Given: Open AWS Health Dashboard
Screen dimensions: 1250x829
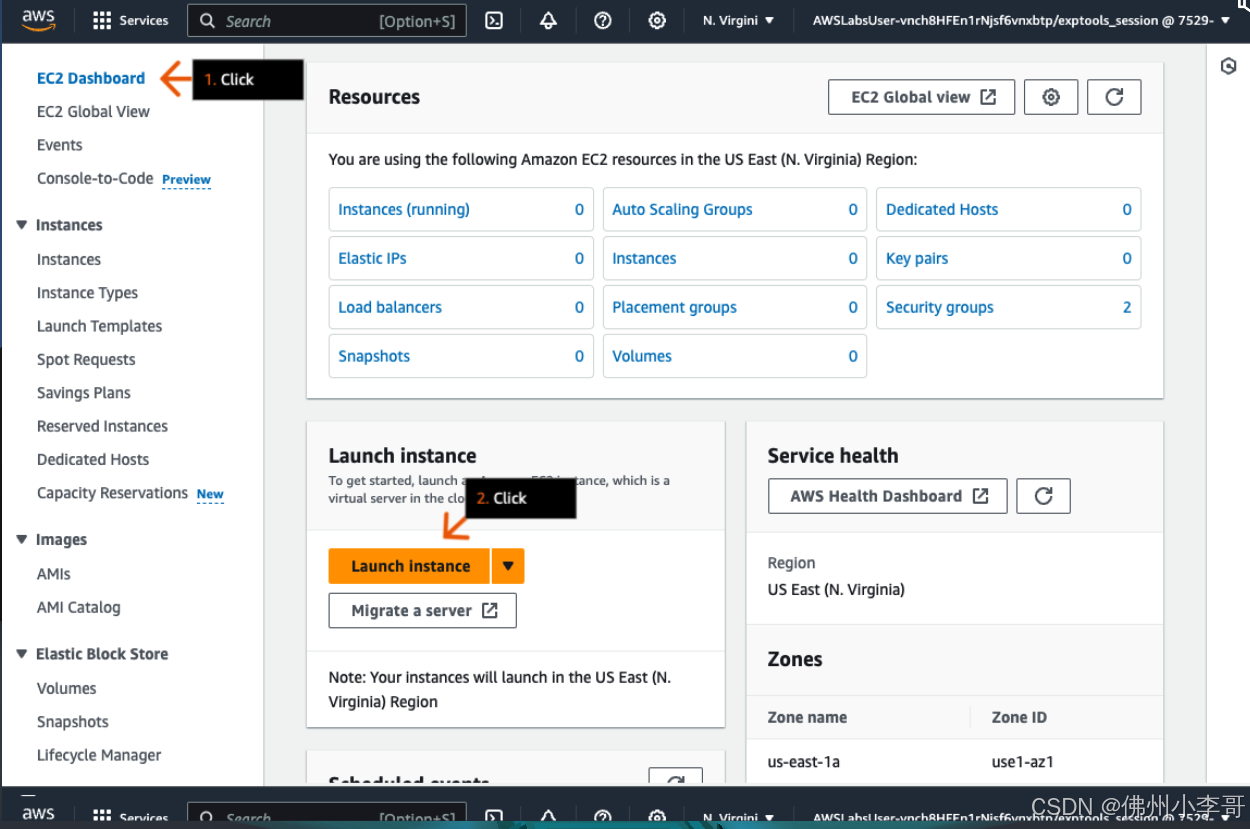Looking at the screenshot, I should (x=888, y=496).
